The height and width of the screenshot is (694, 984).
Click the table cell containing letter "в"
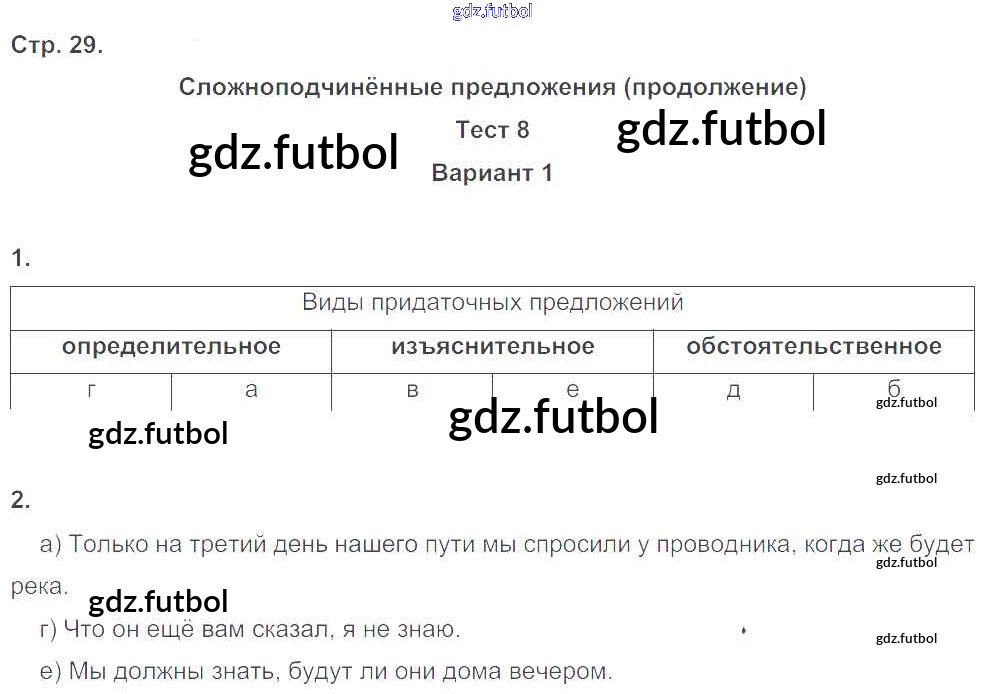point(412,390)
